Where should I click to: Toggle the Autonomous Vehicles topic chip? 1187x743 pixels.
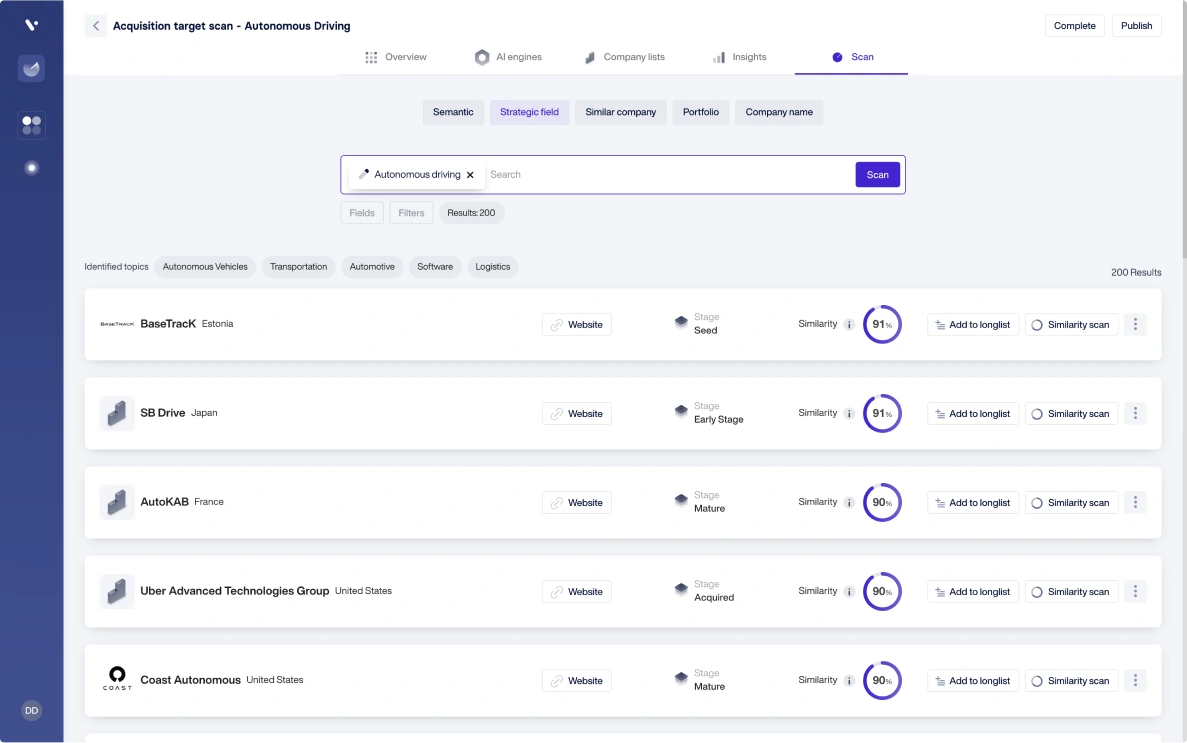[205, 267]
